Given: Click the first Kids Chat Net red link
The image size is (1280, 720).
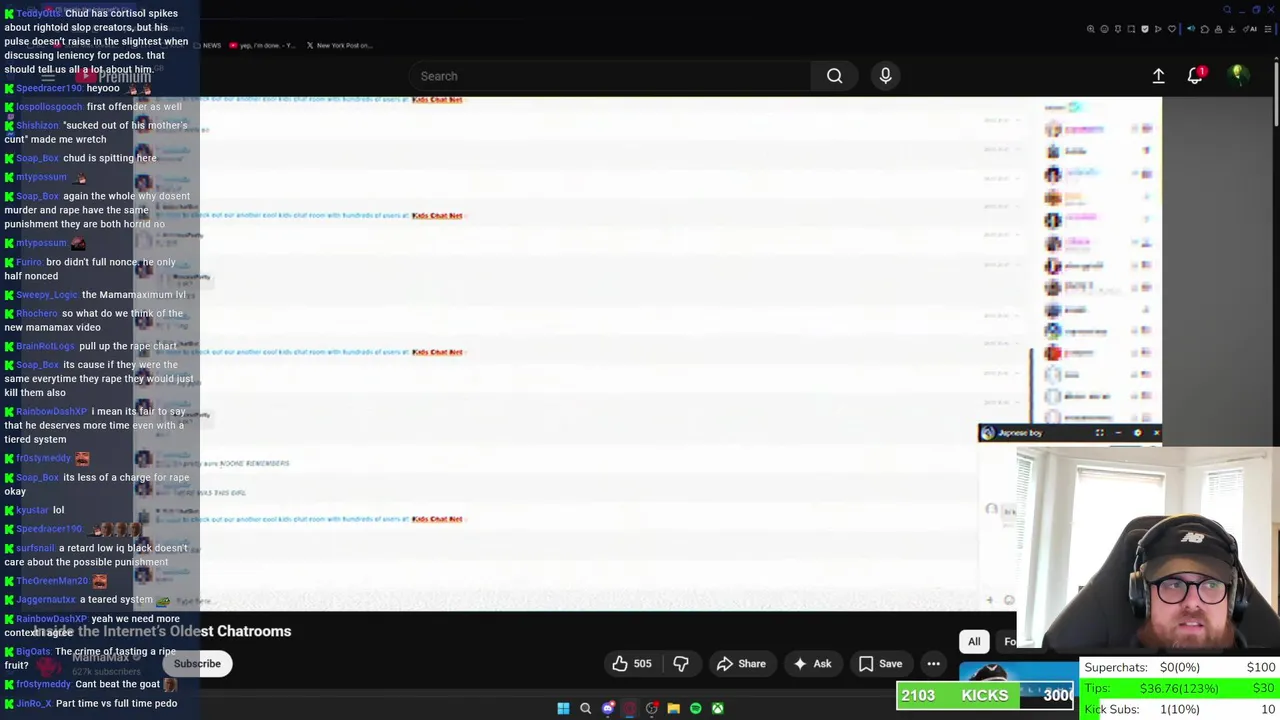Looking at the screenshot, I should click(x=437, y=100).
